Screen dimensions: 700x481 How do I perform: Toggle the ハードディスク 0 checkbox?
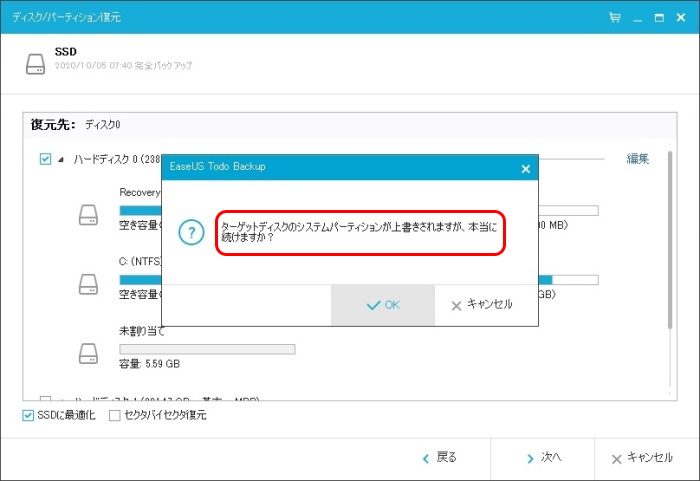click(x=45, y=159)
